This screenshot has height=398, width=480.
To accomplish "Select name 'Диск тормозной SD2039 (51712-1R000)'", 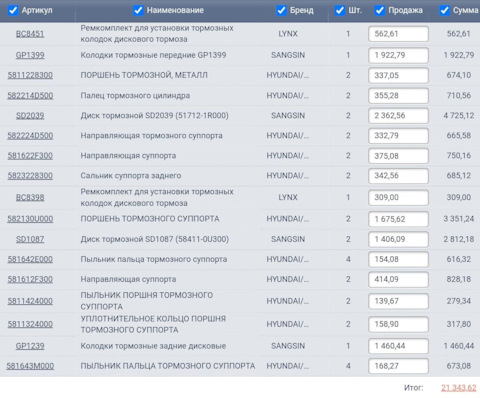I will (155, 116).
